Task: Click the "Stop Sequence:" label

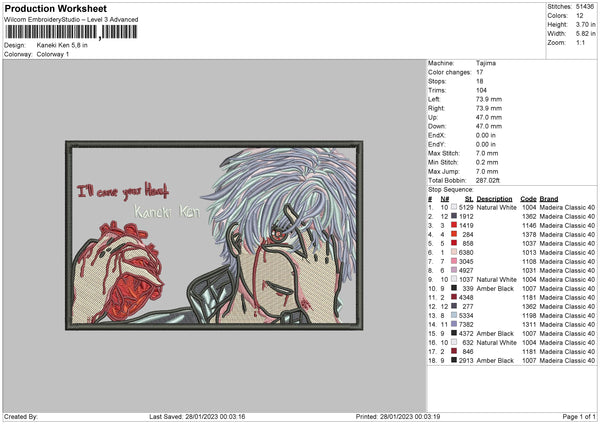Action: (451, 190)
